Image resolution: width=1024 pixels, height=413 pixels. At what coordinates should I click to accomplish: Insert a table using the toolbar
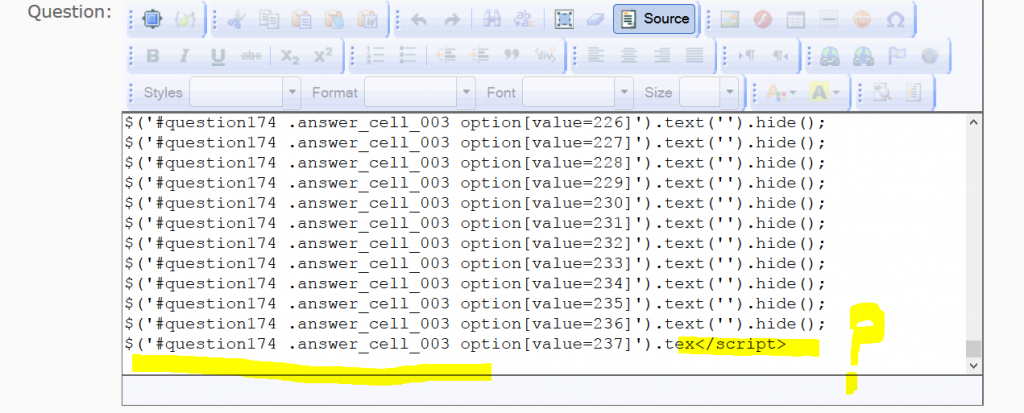pos(794,19)
